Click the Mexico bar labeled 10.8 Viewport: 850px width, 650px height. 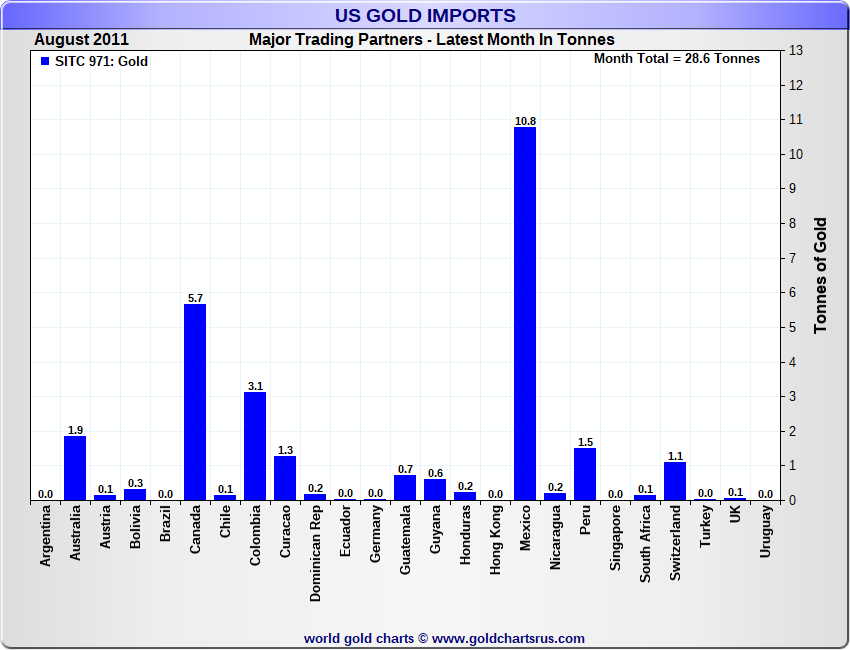525,313
